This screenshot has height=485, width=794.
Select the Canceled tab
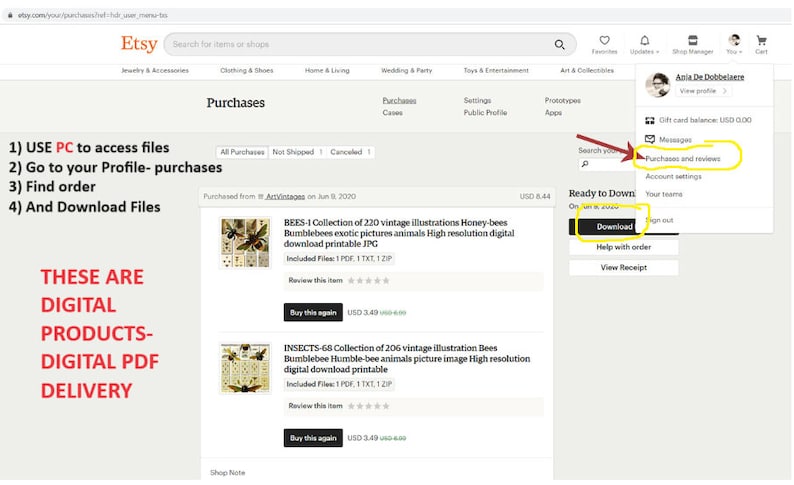[x=350, y=152]
